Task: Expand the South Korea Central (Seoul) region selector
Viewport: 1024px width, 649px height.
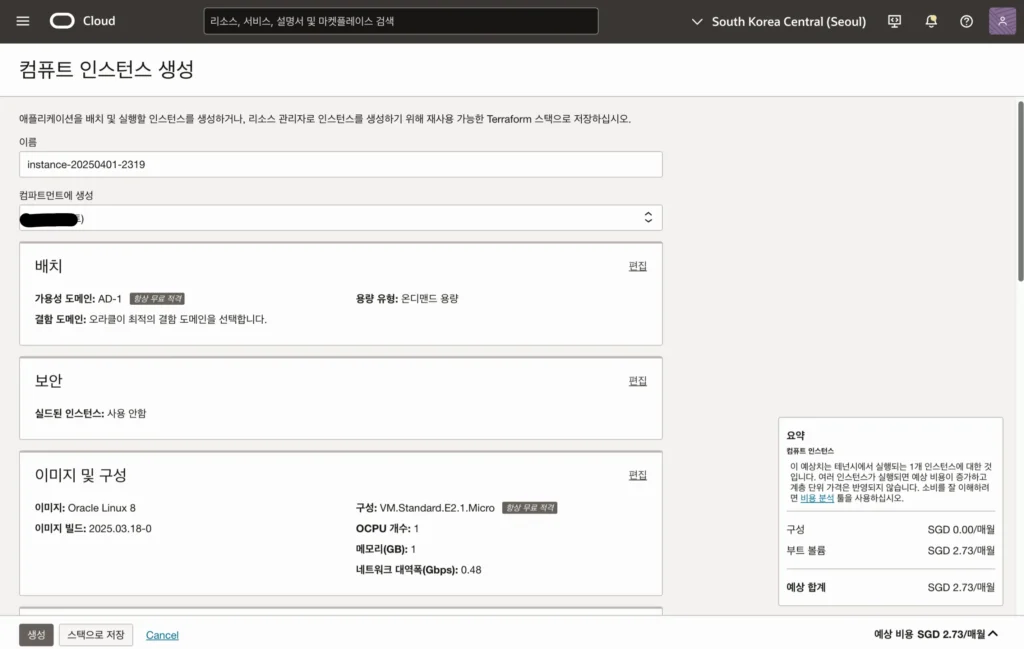Action: pyautogui.click(x=778, y=21)
